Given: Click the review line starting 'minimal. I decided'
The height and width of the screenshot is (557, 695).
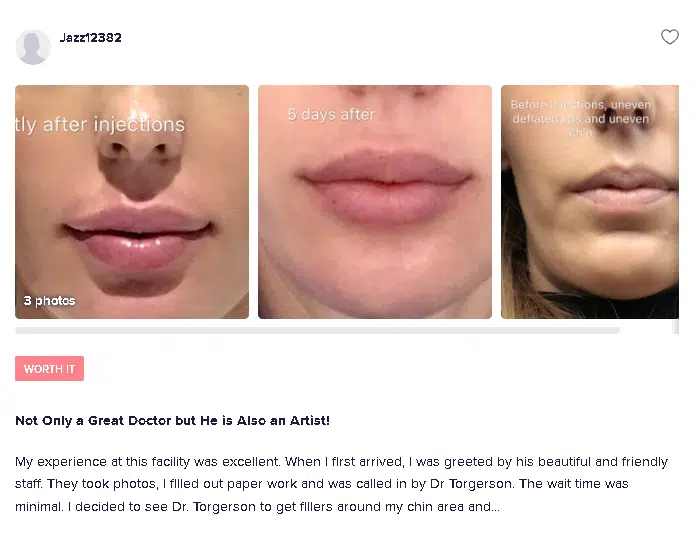Looking at the screenshot, I should [258, 507].
